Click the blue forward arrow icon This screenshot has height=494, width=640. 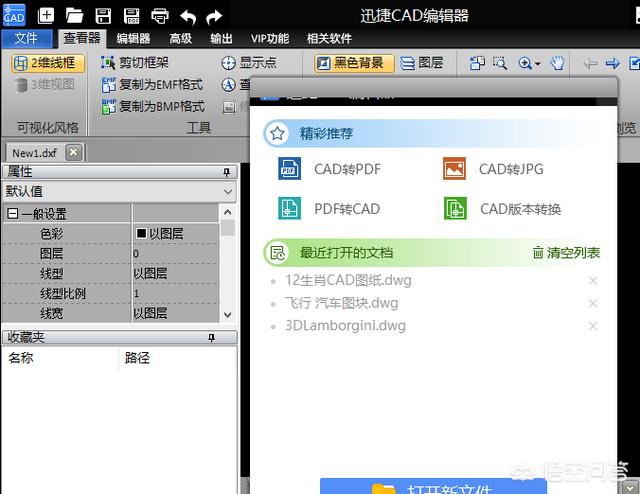[x=612, y=63]
